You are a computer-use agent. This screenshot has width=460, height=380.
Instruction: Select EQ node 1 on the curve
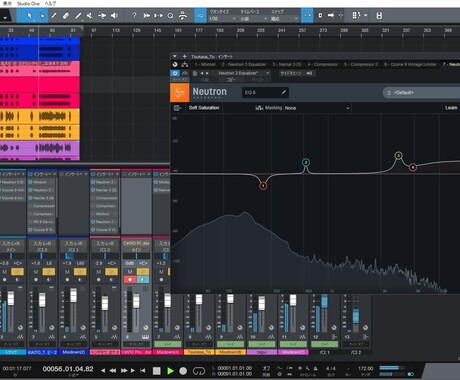tap(263, 186)
